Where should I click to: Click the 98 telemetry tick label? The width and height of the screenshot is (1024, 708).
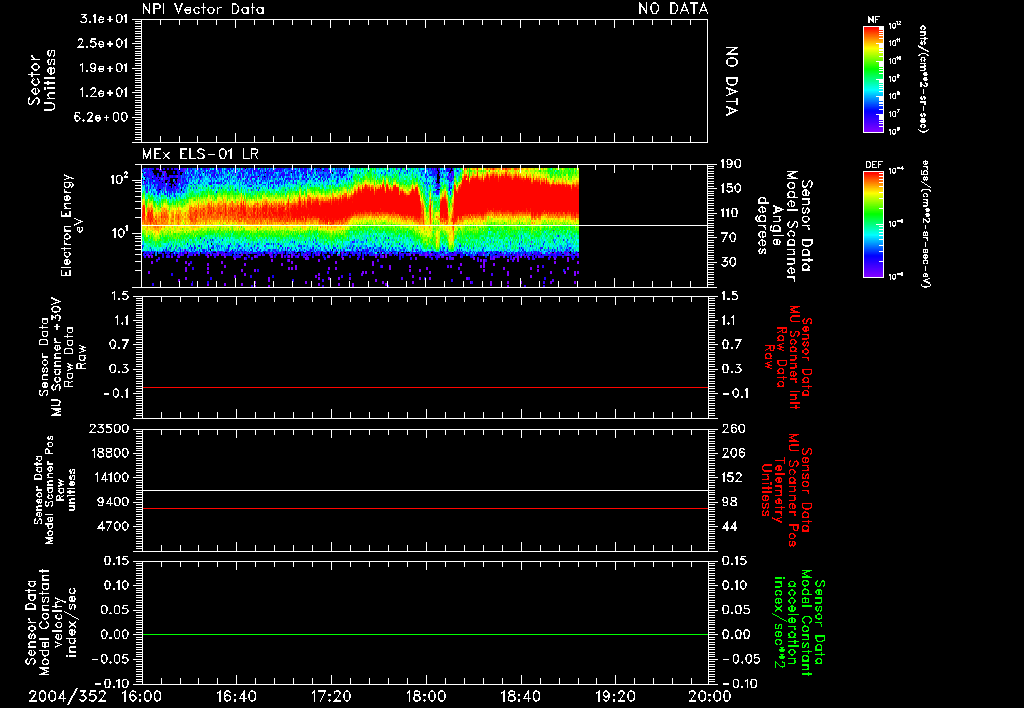729,502
